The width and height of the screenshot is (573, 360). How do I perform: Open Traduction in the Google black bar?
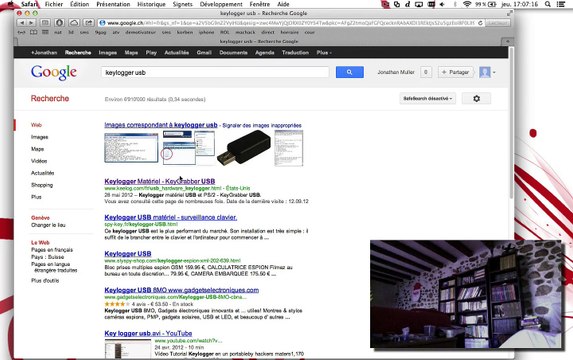[295, 53]
